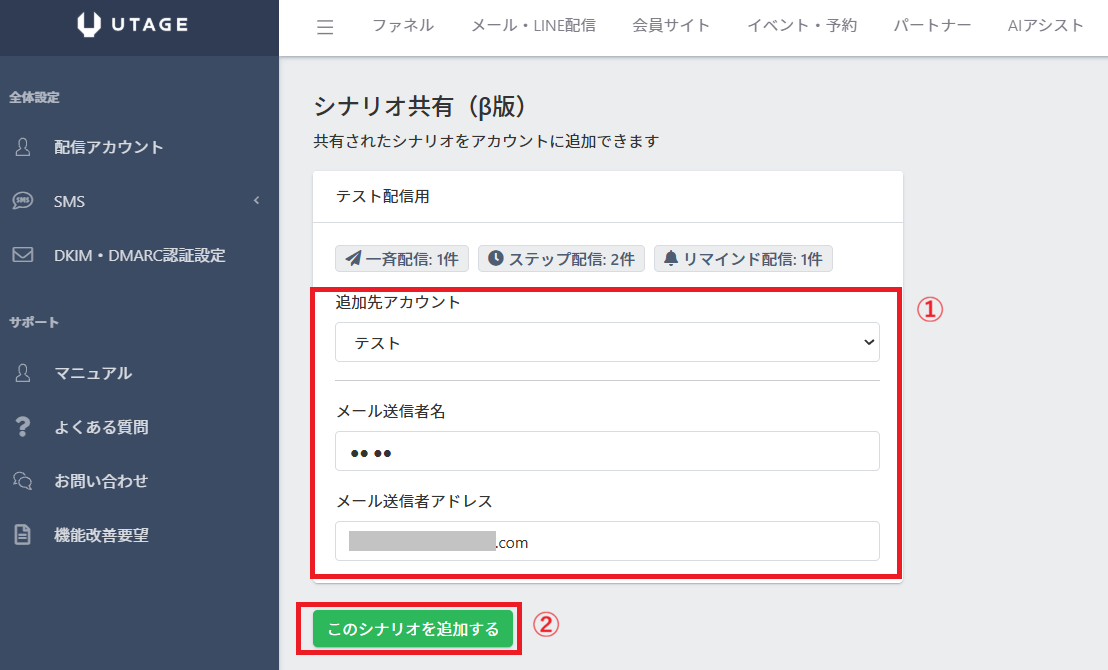The width and height of the screenshot is (1108, 670).
Task: Expand the SMS submenu chevron
Action: 256,201
